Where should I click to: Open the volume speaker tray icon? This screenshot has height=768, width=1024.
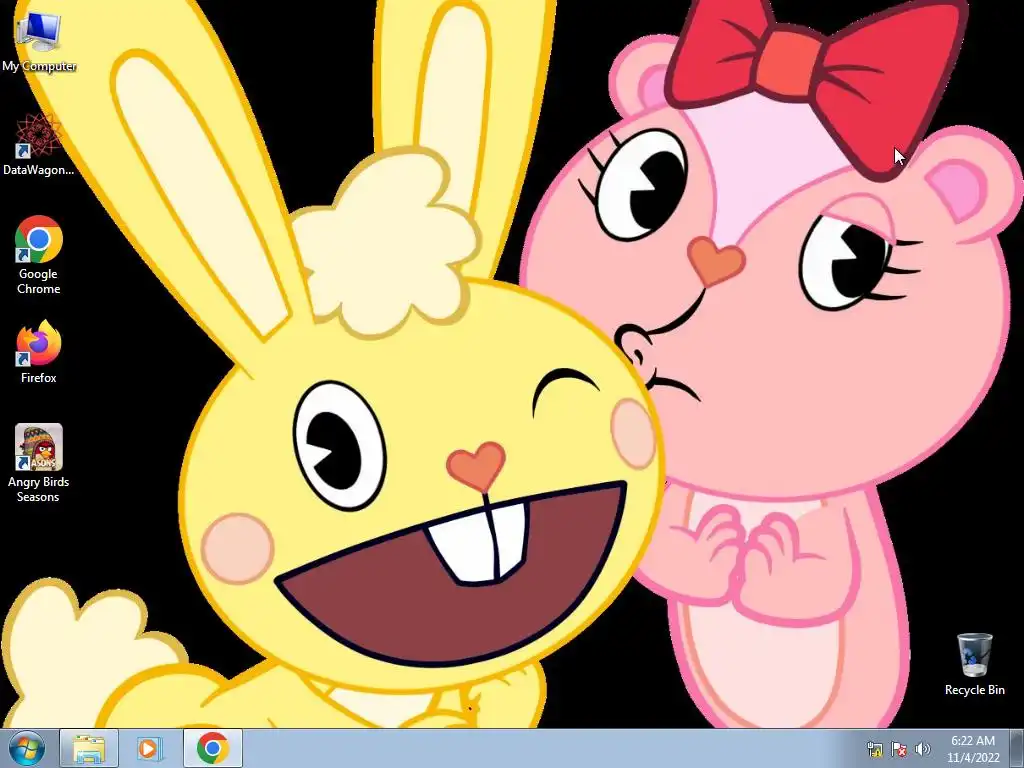tap(923, 749)
